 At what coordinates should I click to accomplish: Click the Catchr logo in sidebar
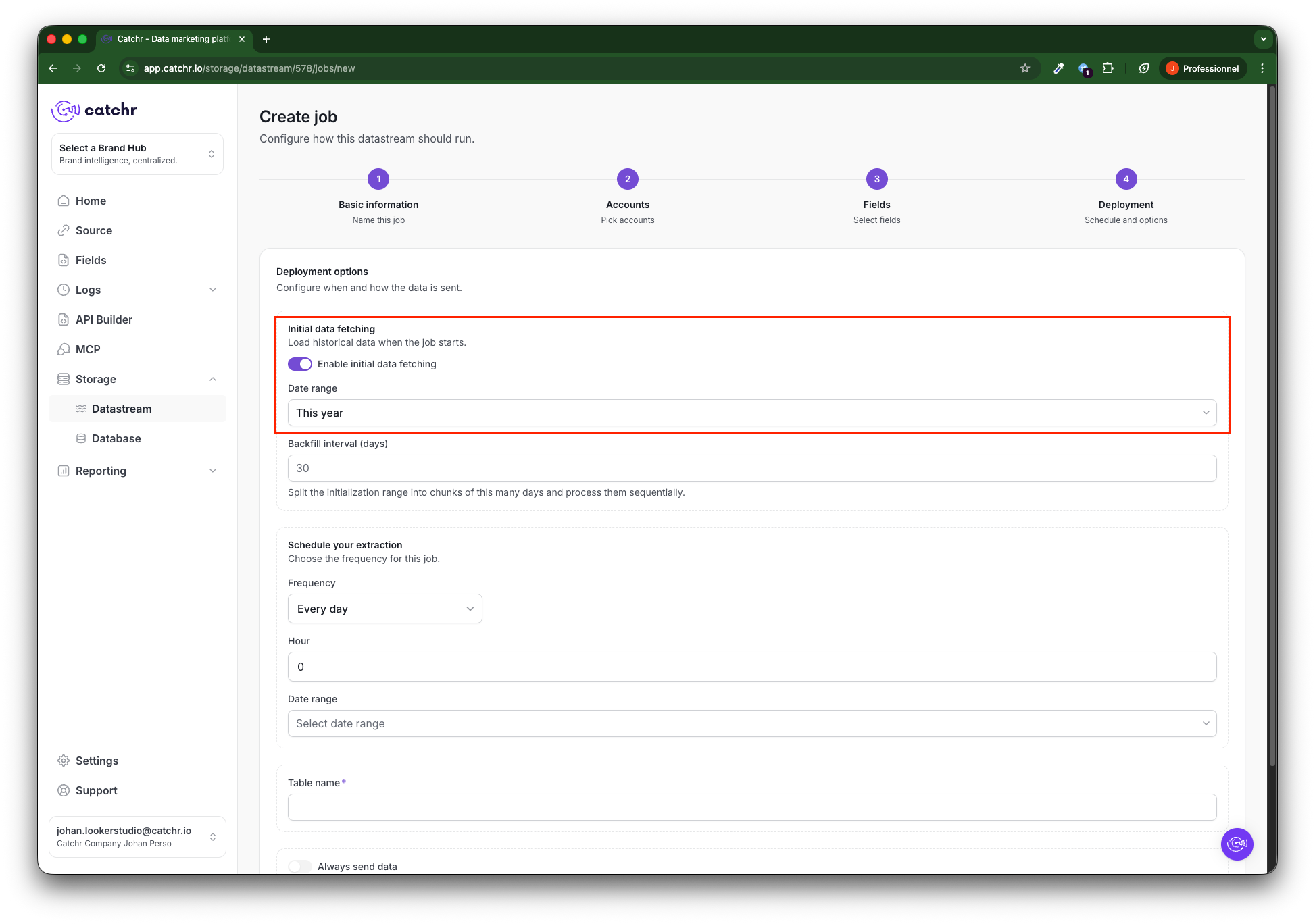[94, 110]
